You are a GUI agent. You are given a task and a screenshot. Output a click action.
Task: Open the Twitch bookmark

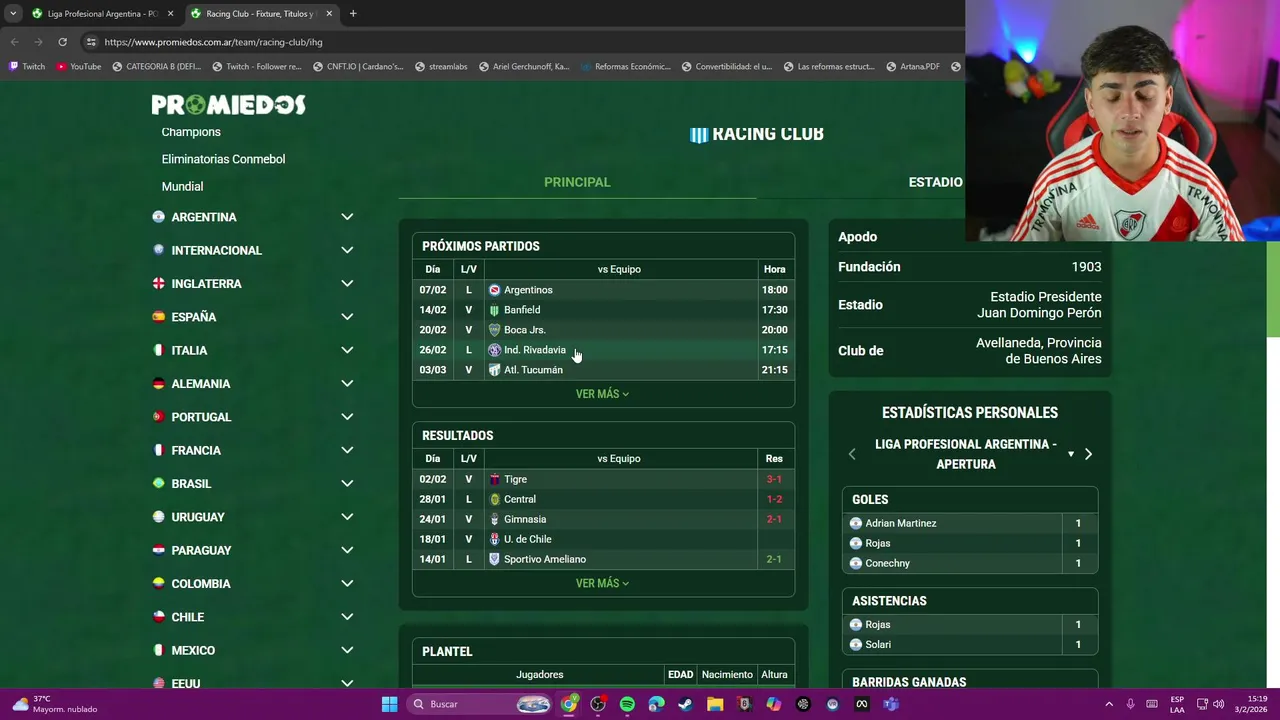(27, 66)
